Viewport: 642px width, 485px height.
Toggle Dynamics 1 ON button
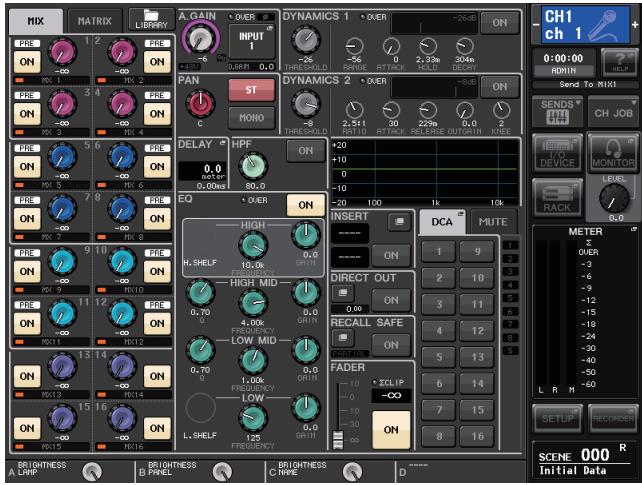coord(500,23)
